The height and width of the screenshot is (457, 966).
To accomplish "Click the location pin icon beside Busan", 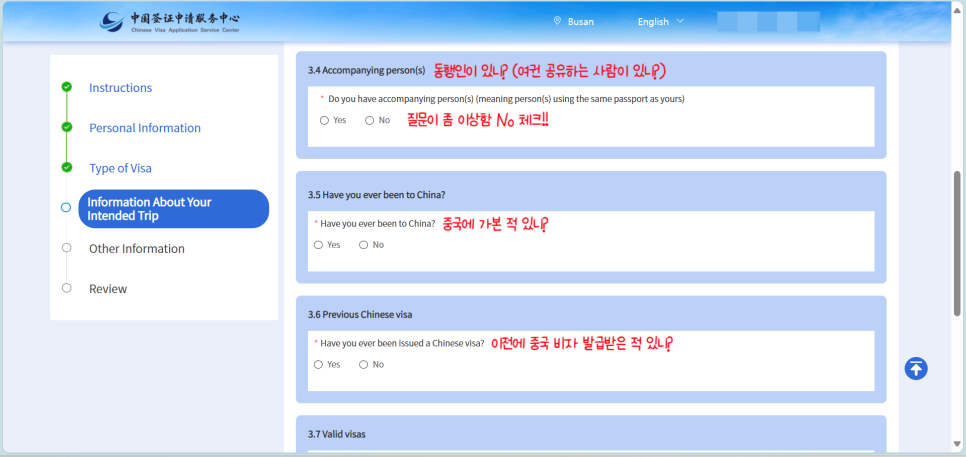I will point(557,21).
